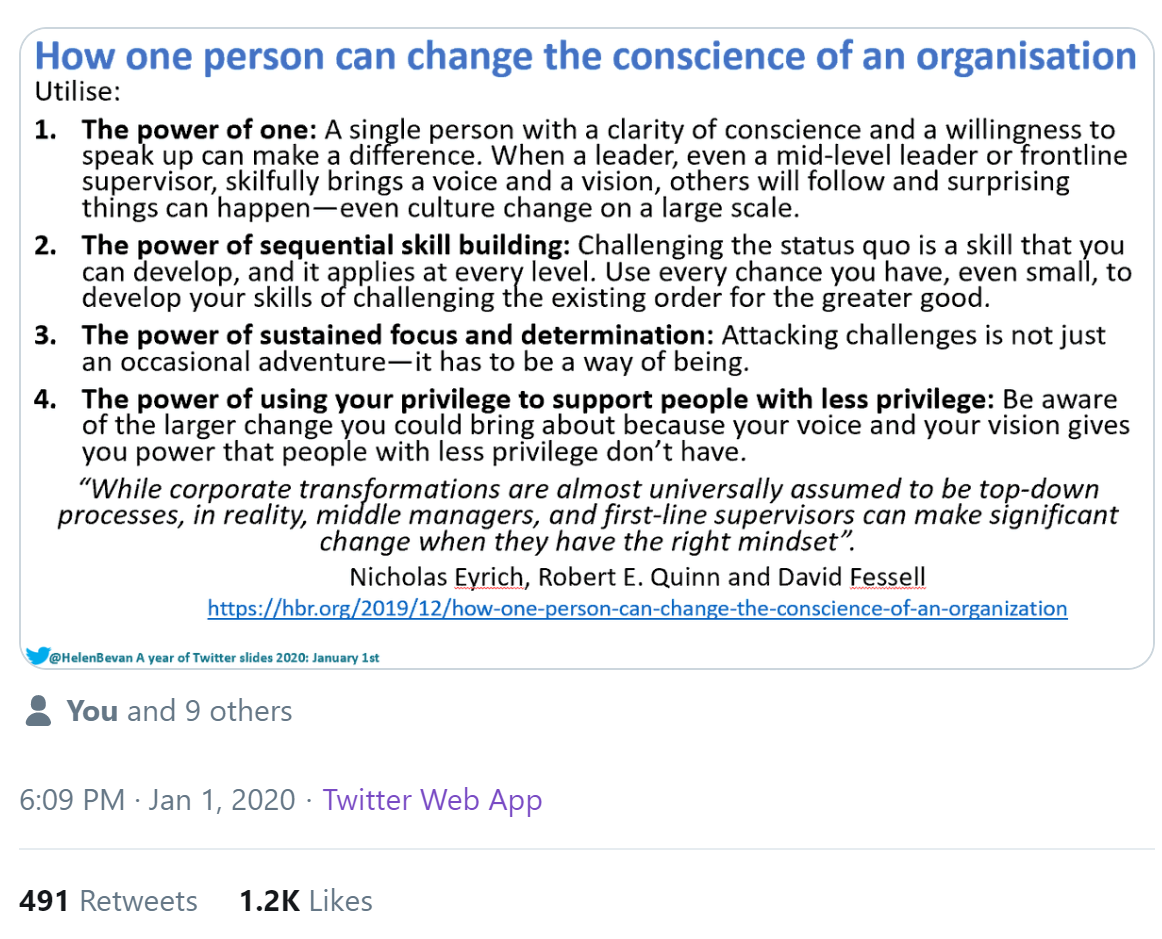
Task: Open the hbr.org article link
Action: pyautogui.click(x=637, y=608)
